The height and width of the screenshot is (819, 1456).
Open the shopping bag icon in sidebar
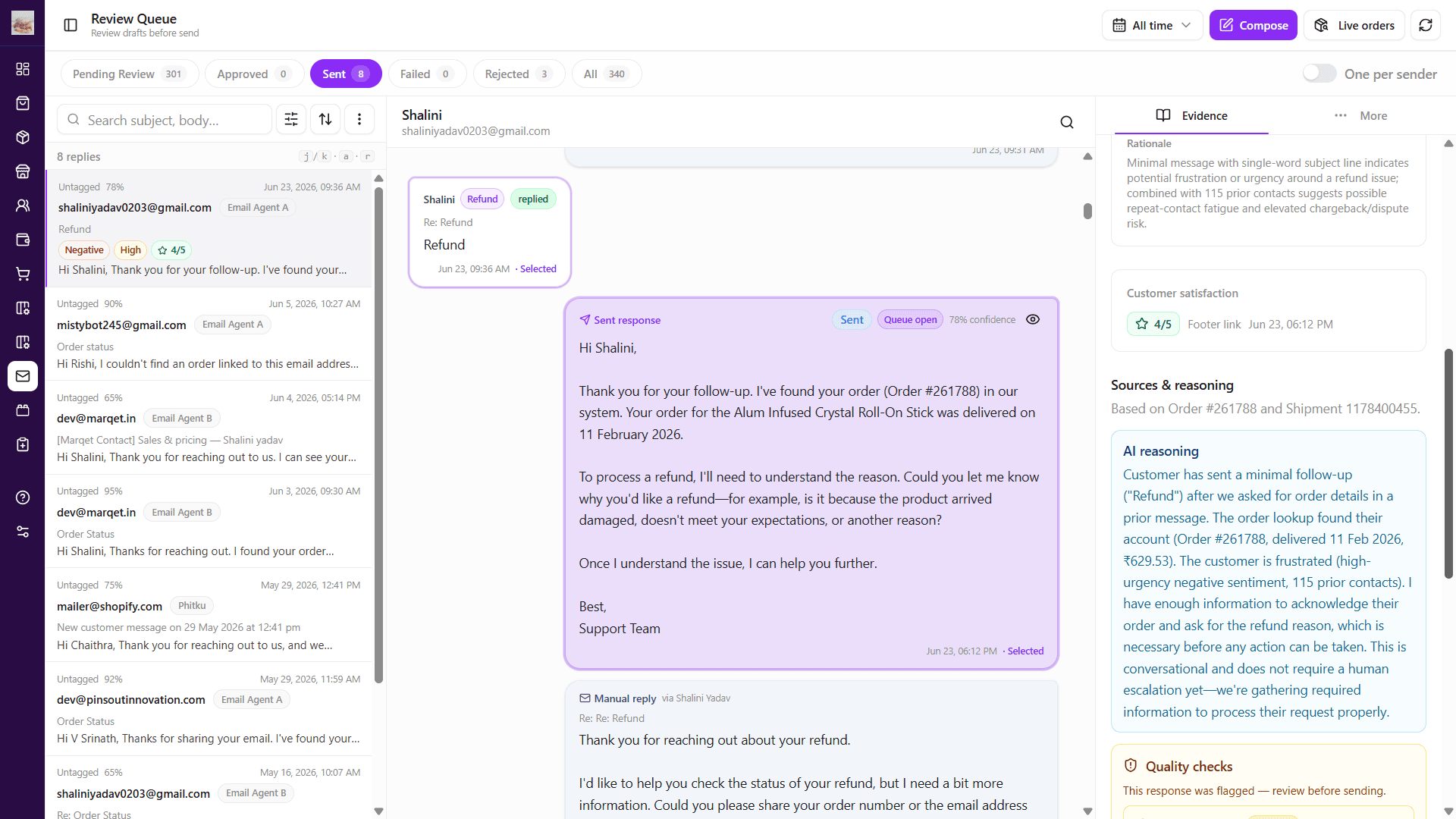(23, 103)
